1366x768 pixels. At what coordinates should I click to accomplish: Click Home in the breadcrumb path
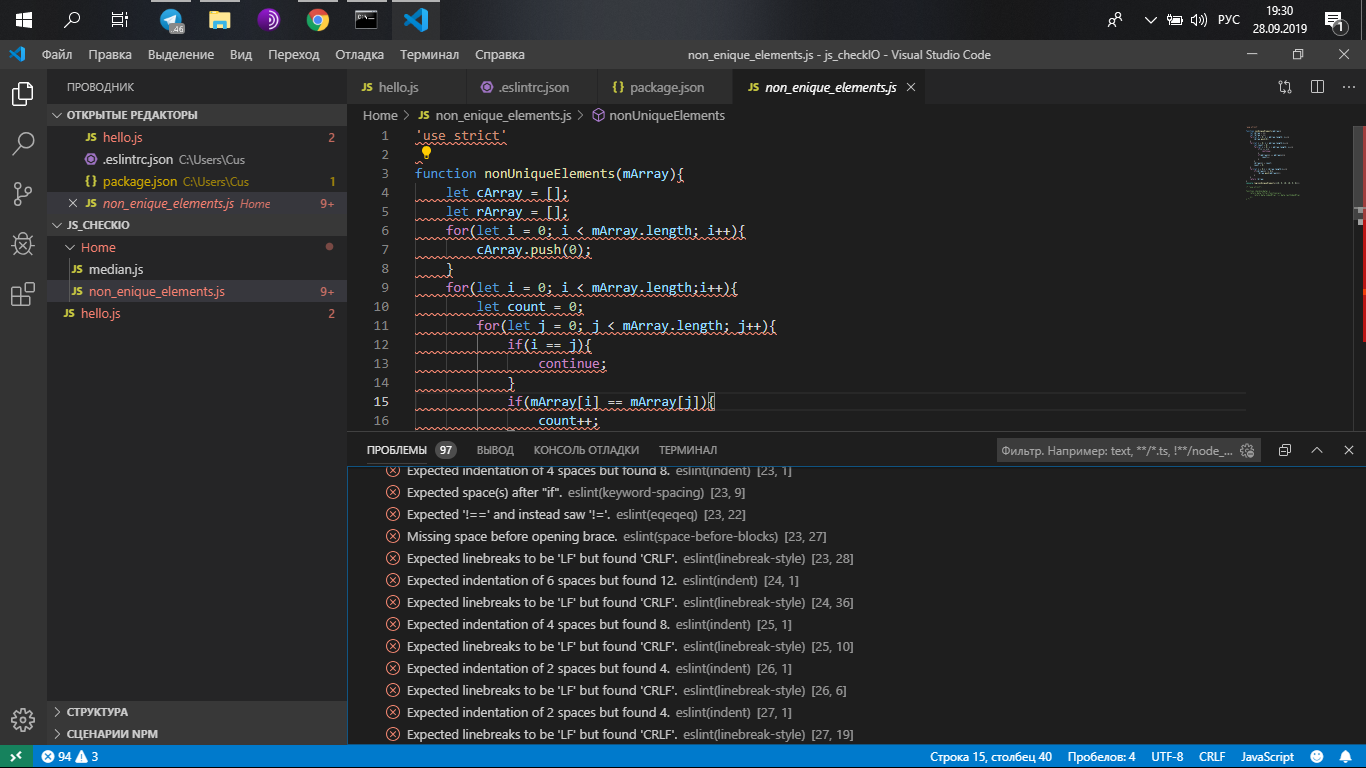[380, 115]
